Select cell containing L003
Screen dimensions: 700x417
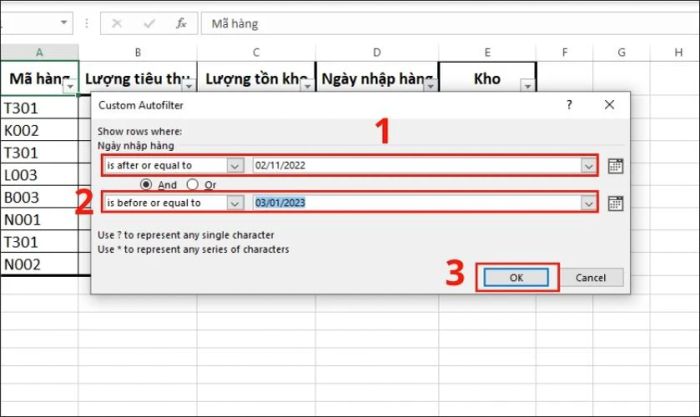[x=39, y=175]
